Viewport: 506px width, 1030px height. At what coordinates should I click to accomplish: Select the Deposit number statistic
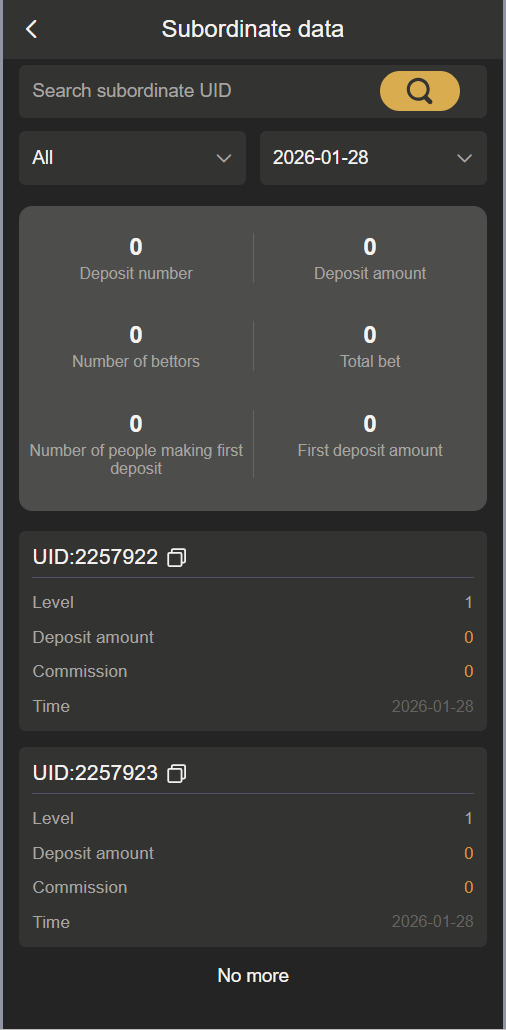coord(136,259)
